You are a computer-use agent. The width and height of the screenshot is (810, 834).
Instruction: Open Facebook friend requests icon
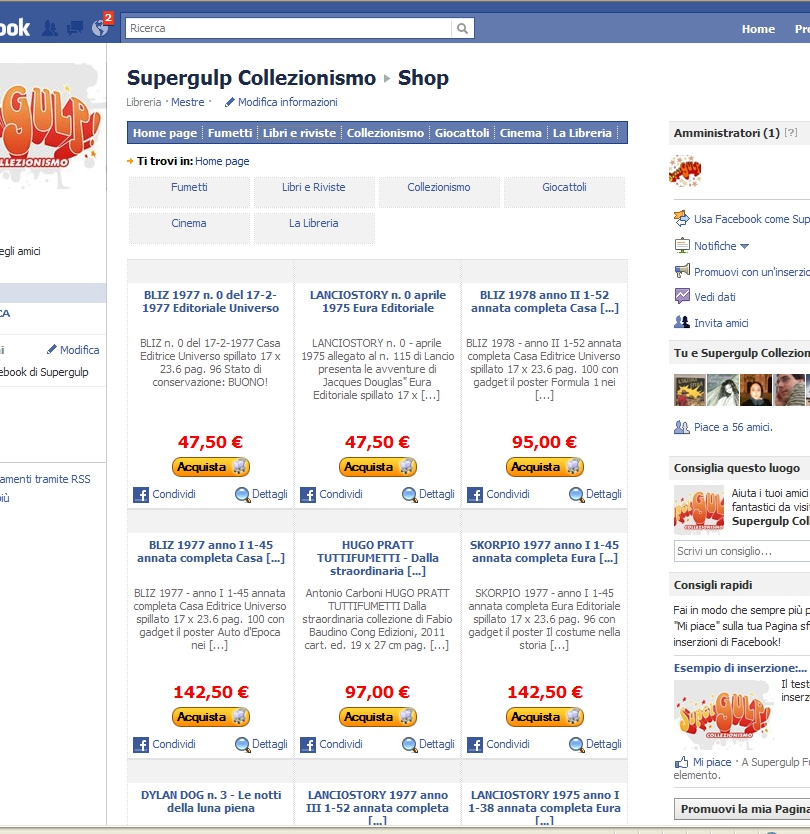click(50, 28)
